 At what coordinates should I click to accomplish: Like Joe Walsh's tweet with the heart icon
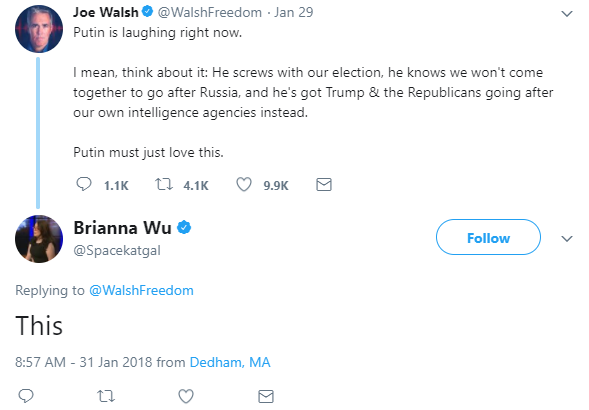(x=244, y=185)
